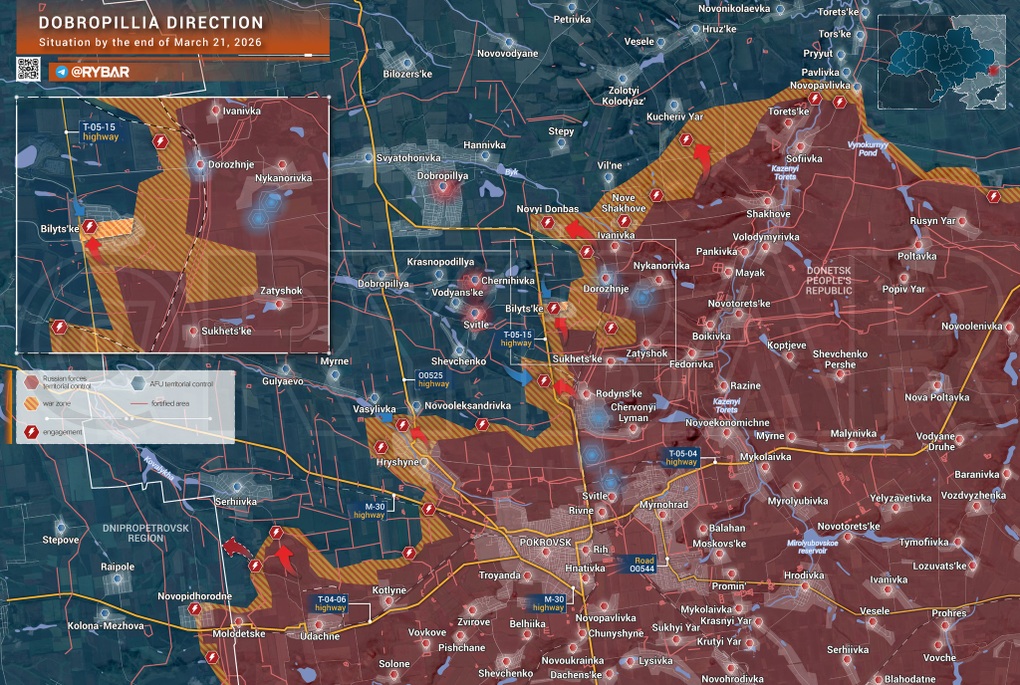The height and width of the screenshot is (685, 1020).
Task: Click the AFU territorial control hexagon in legend
Action: pos(138,381)
